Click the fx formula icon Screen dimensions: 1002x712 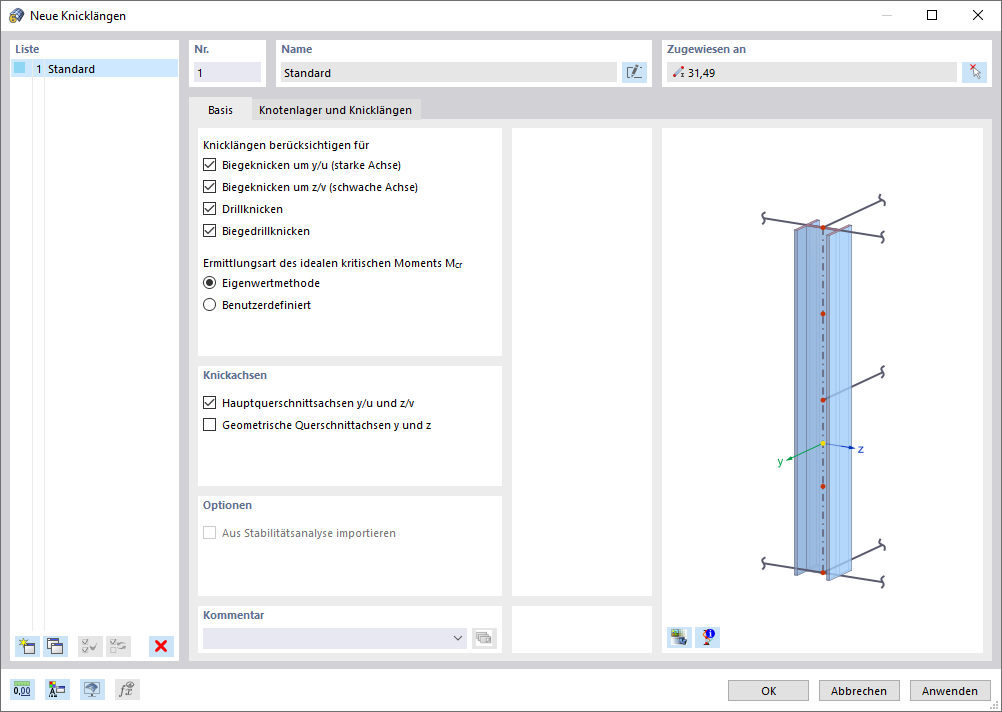pos(127,690)
